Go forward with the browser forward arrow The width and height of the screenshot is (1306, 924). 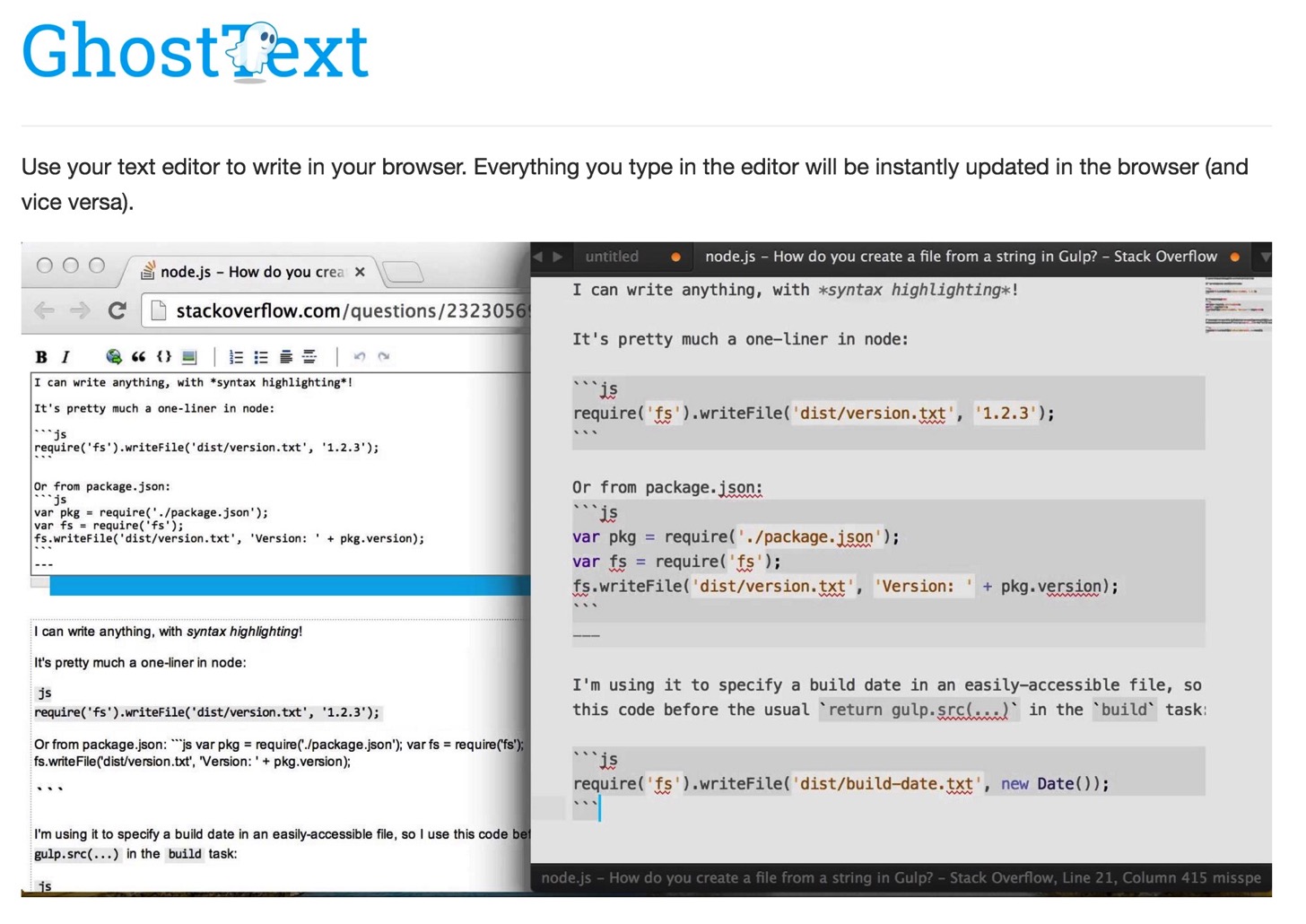click(80, 311)
